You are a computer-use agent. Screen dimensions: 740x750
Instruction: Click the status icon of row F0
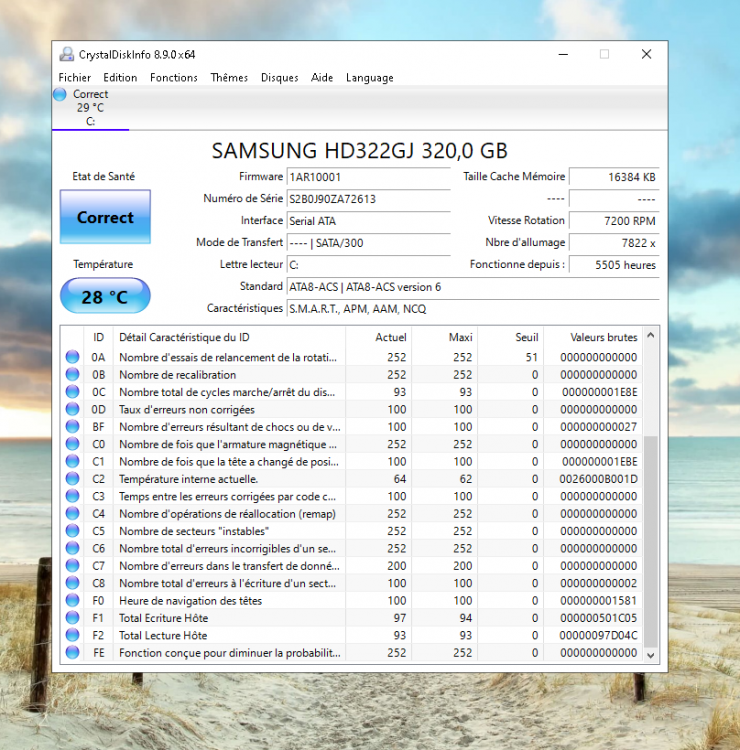(73, 600)
